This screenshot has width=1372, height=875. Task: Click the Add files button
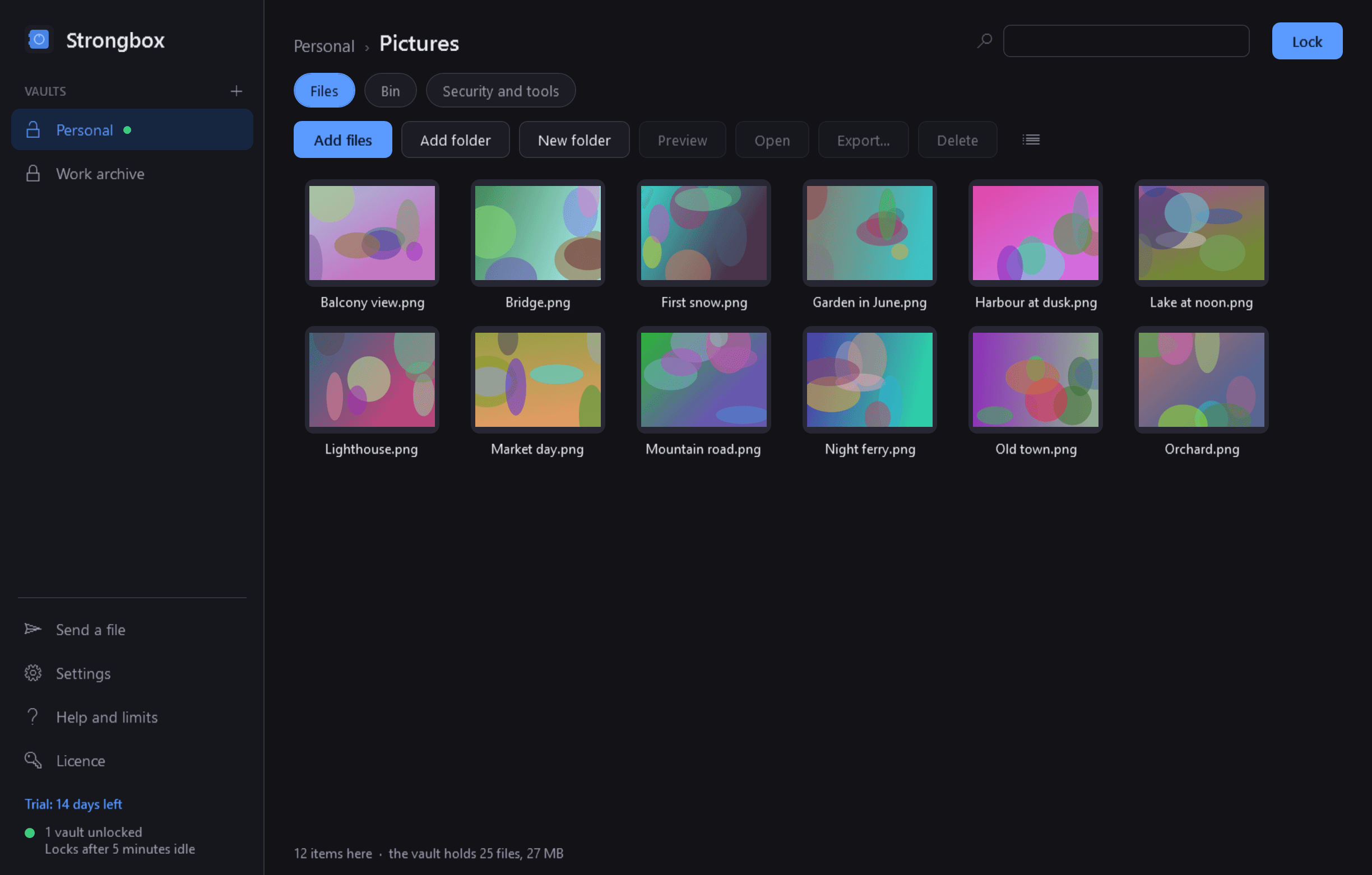[x=342, y=139]
